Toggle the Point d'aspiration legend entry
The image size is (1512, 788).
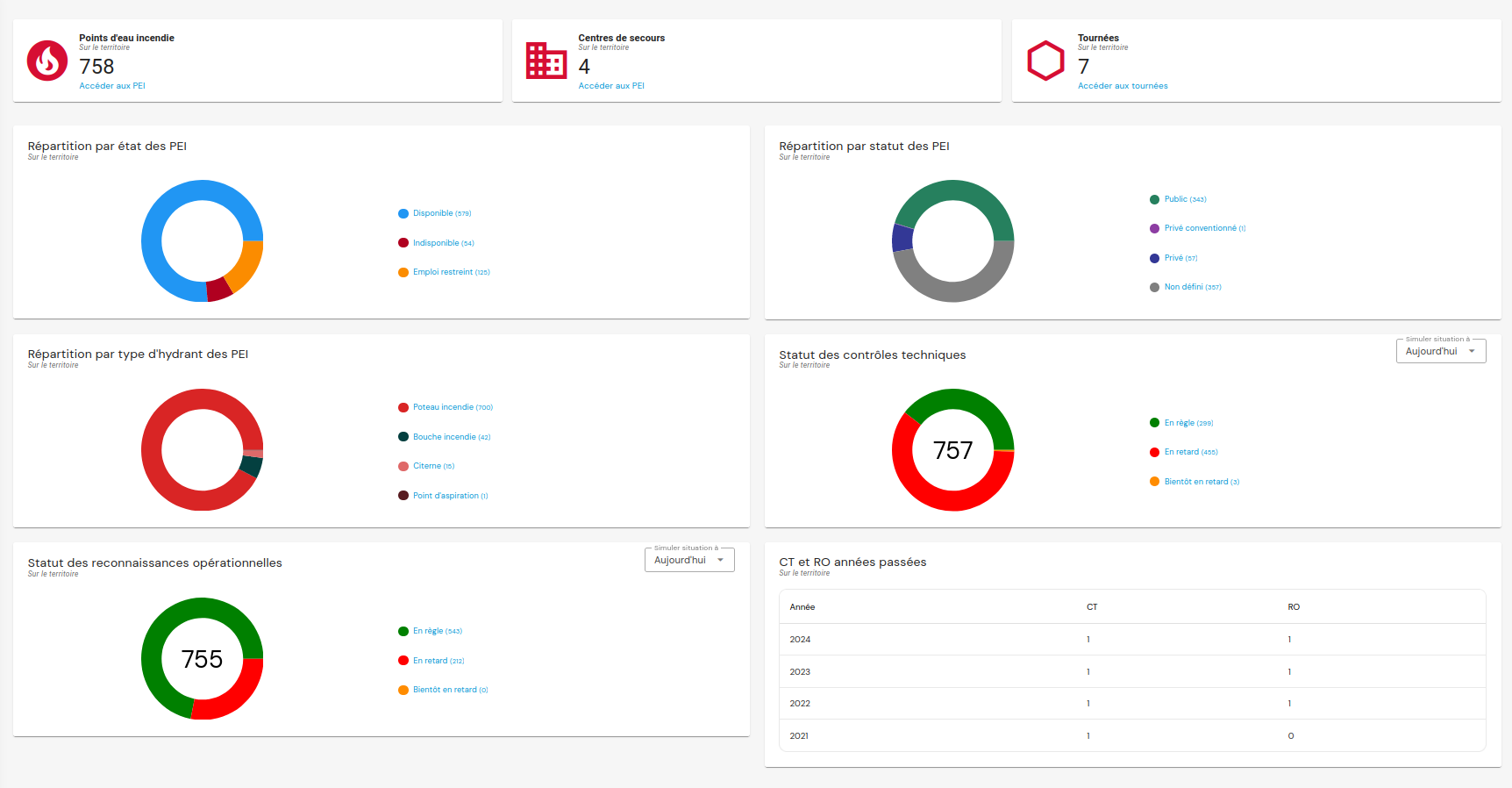443,496
